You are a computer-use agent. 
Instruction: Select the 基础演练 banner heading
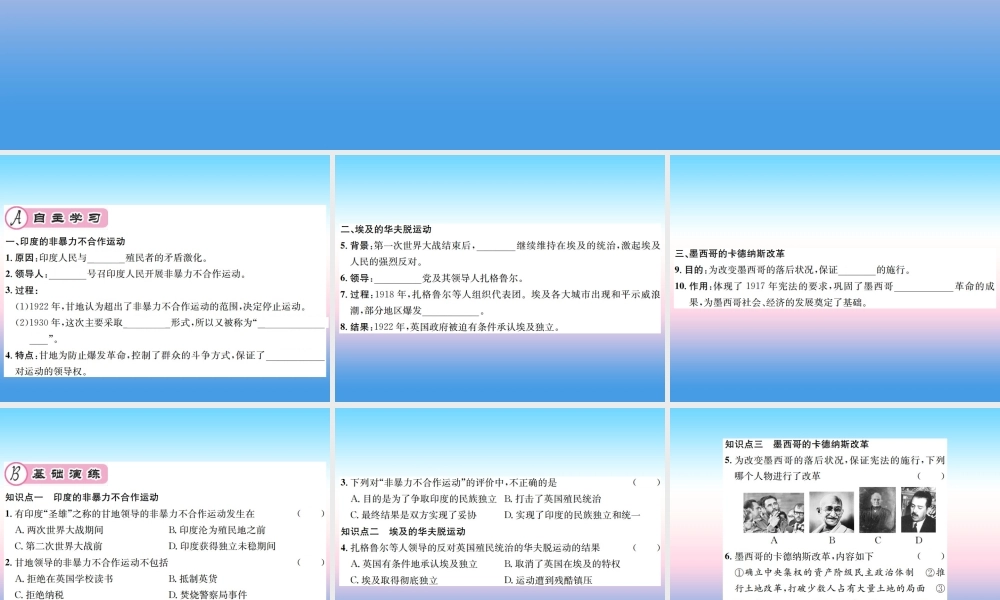click(66, 474)
